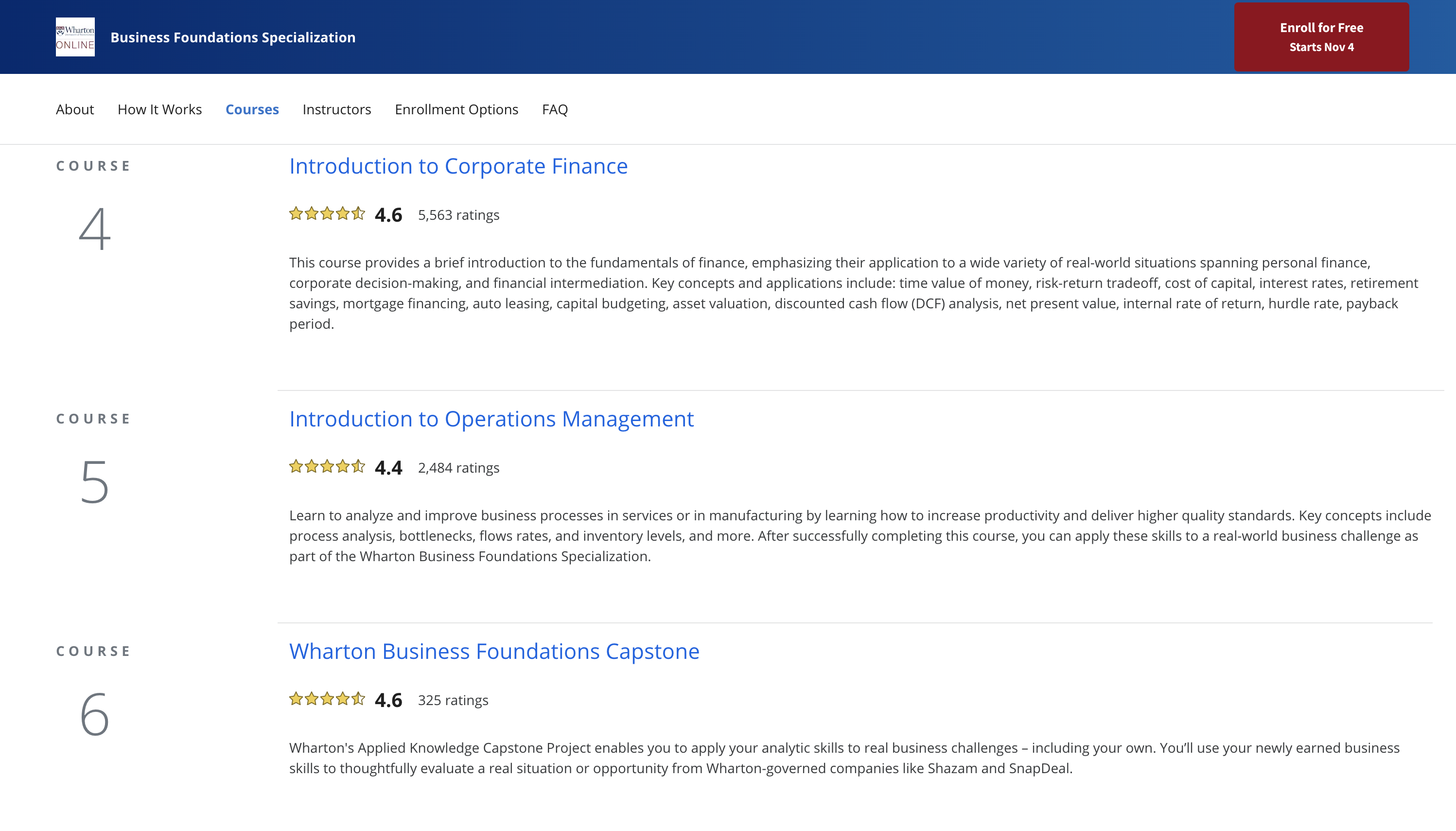1456x831 pixels.
Task: Click star rating icons for Capstone course
Action: coord(327,699)
